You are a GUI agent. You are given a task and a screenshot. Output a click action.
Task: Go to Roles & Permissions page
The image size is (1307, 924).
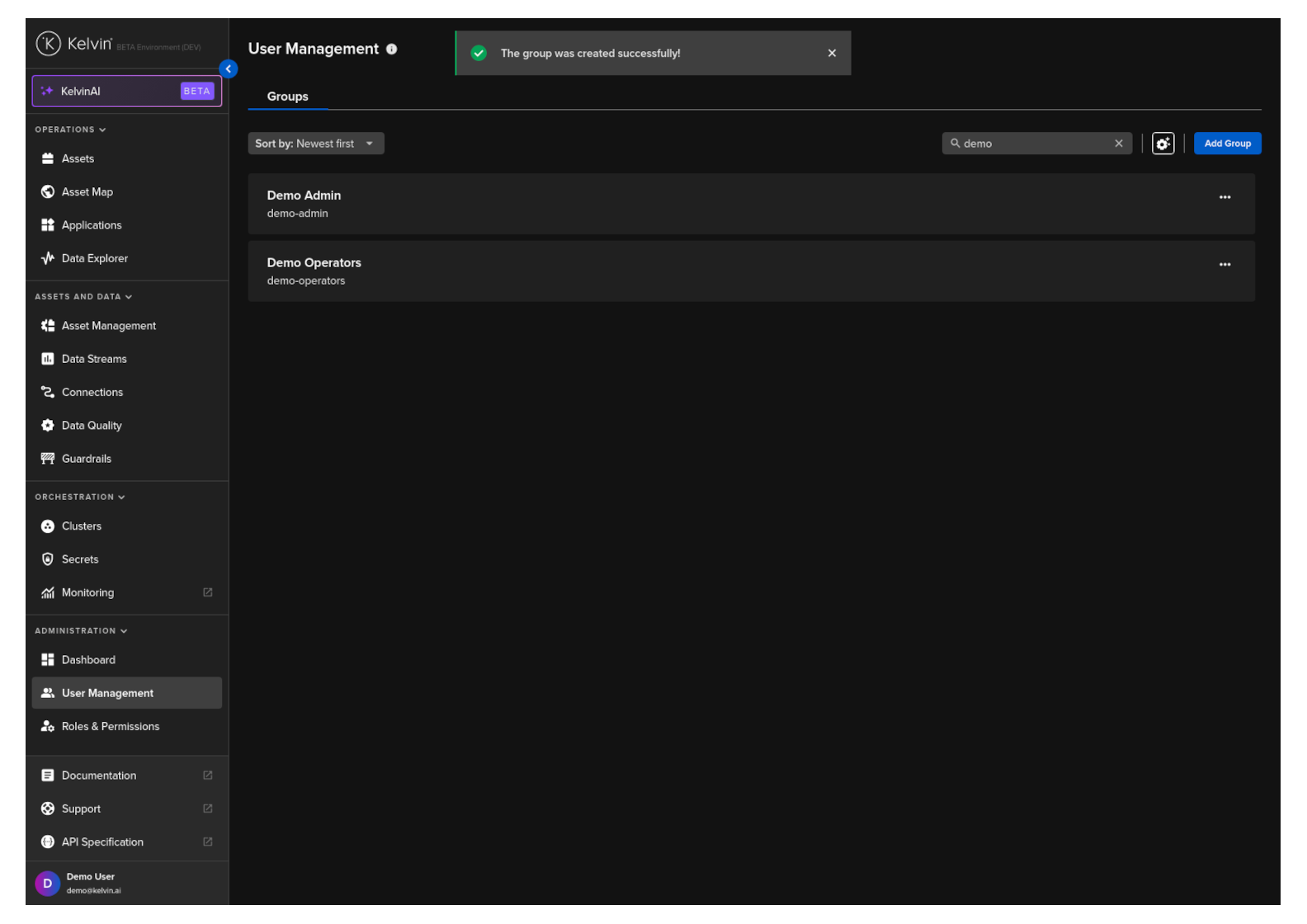click(x=110, y=727)
